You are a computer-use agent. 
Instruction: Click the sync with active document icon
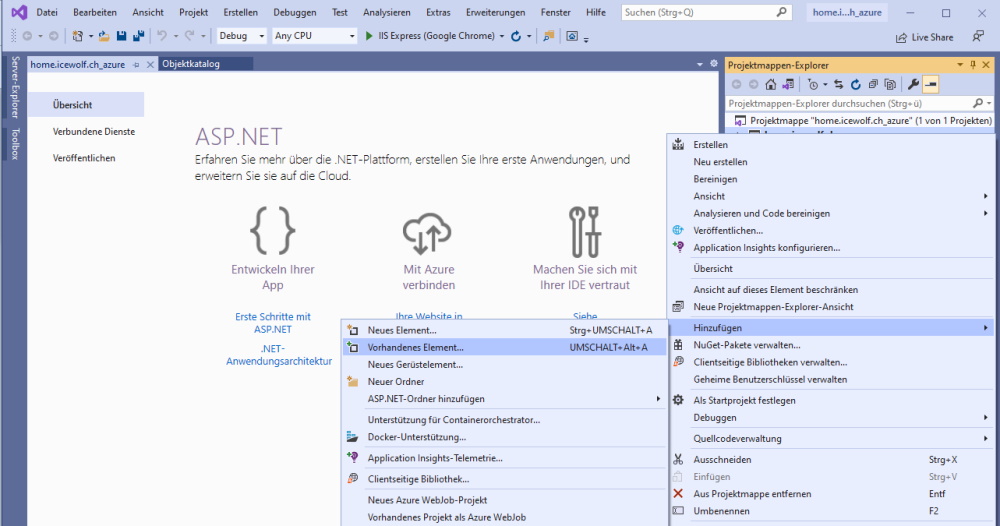839,84
